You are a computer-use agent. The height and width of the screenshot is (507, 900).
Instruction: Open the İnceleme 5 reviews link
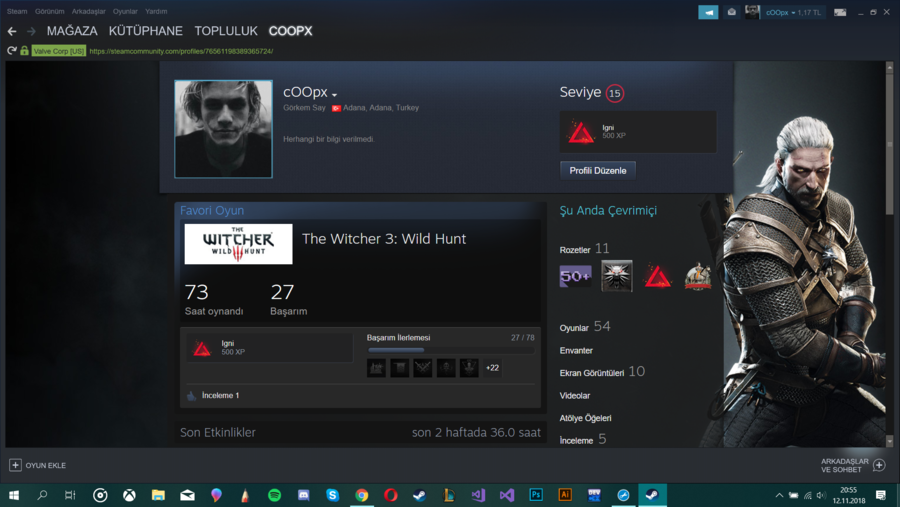tap(583, 440)
